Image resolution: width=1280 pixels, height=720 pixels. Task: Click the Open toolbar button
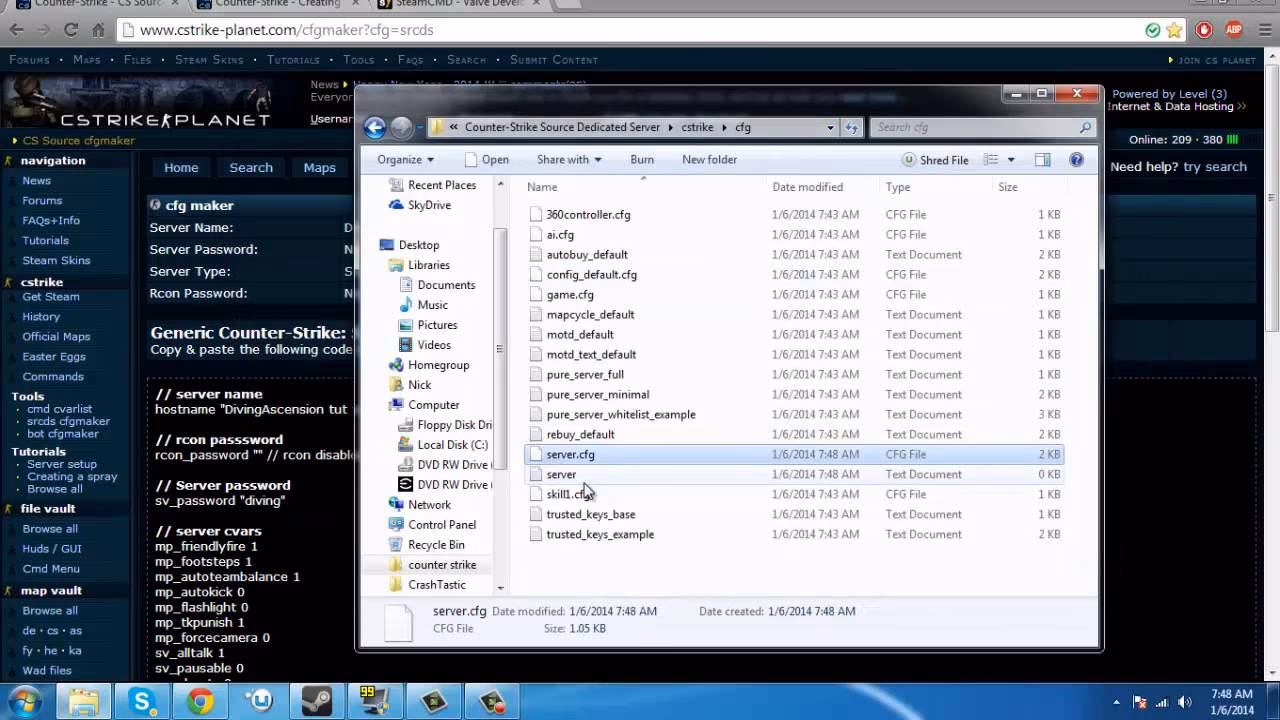(487, 160)
